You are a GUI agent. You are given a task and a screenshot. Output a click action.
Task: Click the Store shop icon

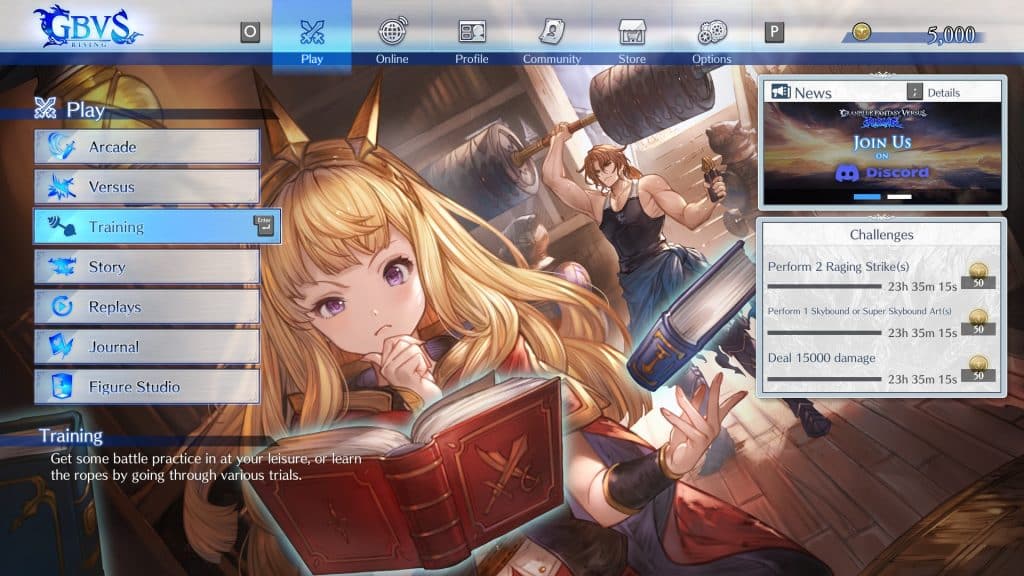[x=632, y=31]
